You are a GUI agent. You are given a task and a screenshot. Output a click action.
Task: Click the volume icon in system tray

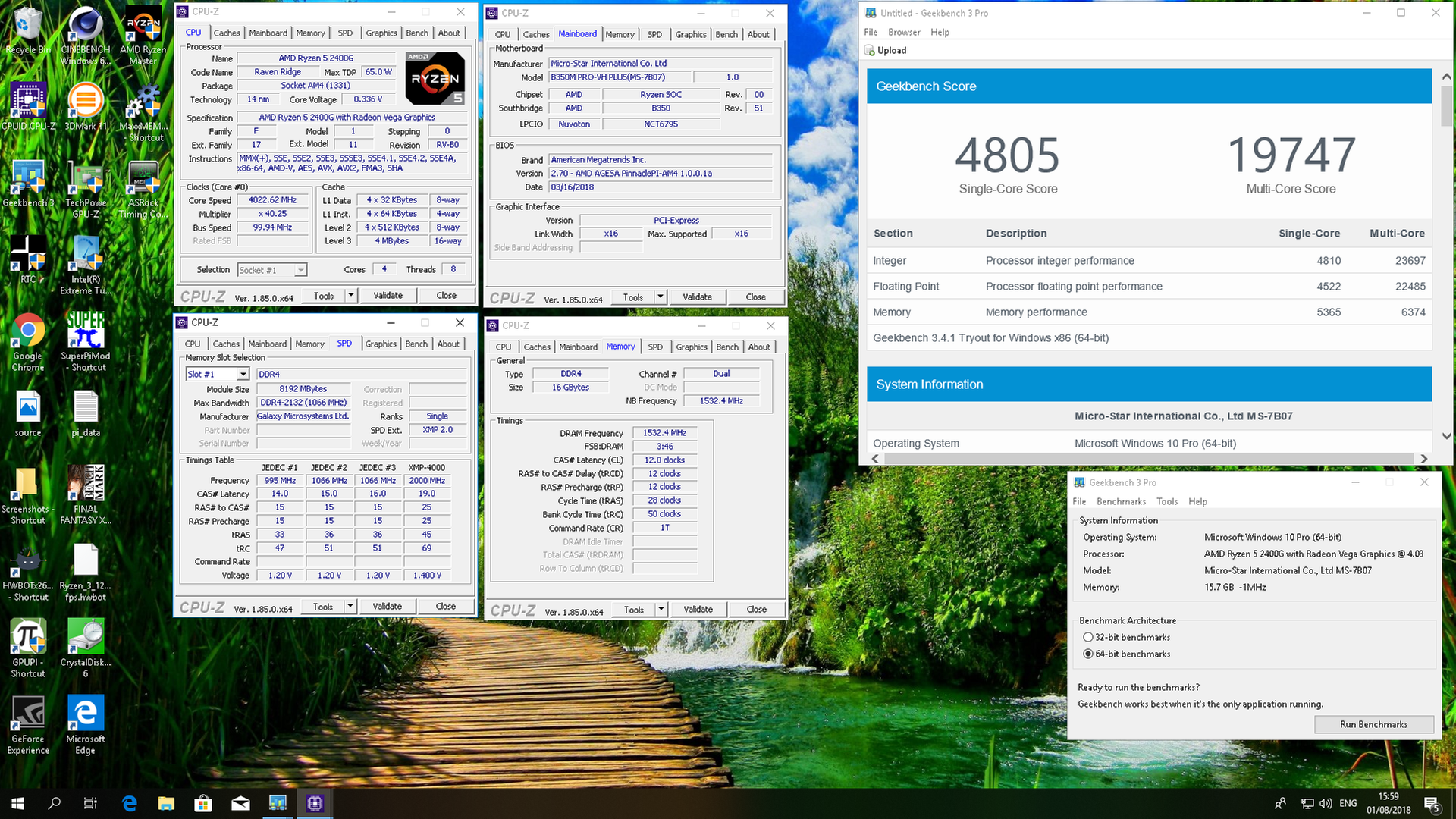tap(1326, 804)
